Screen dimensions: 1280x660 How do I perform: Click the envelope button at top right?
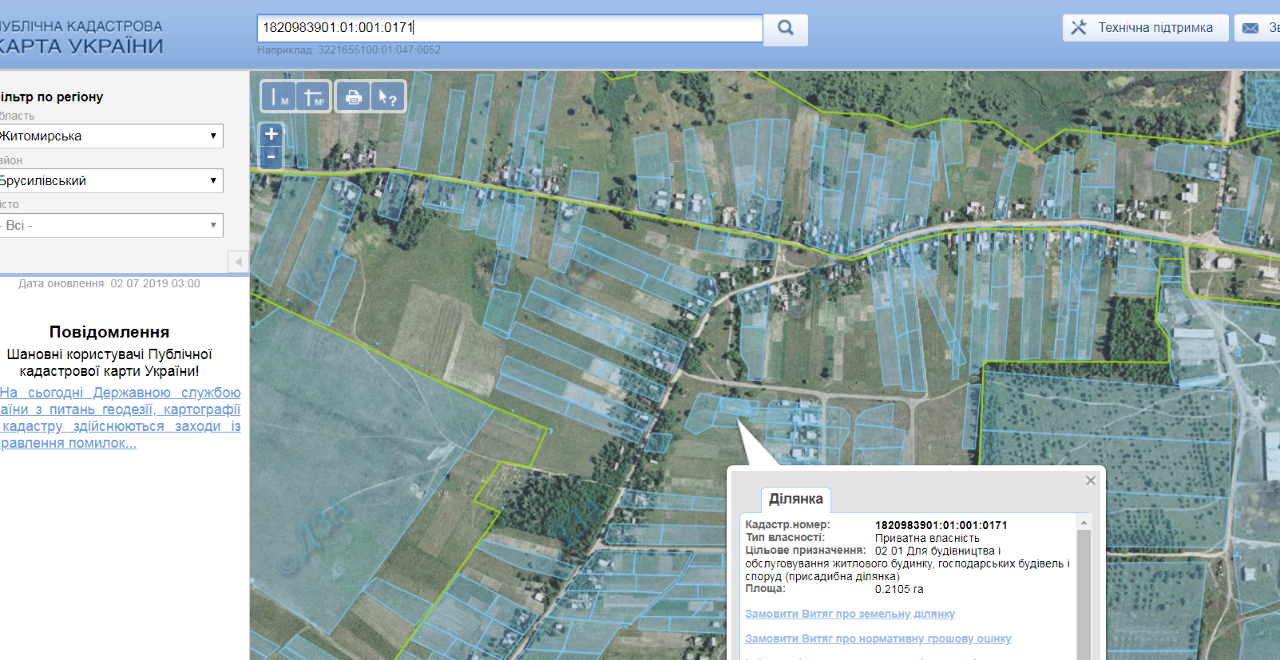(x=1257, y=28)
